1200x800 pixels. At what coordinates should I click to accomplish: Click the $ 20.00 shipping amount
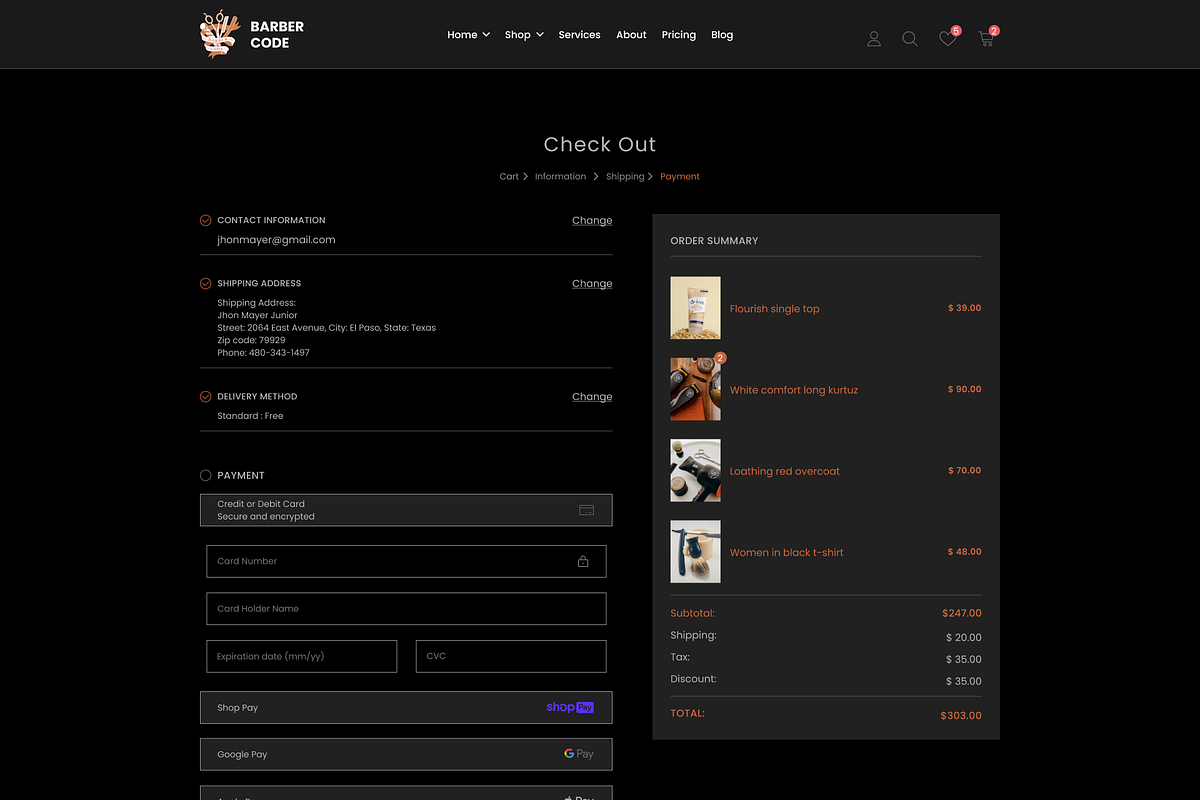pyautogui.click(x=964, y=637)
